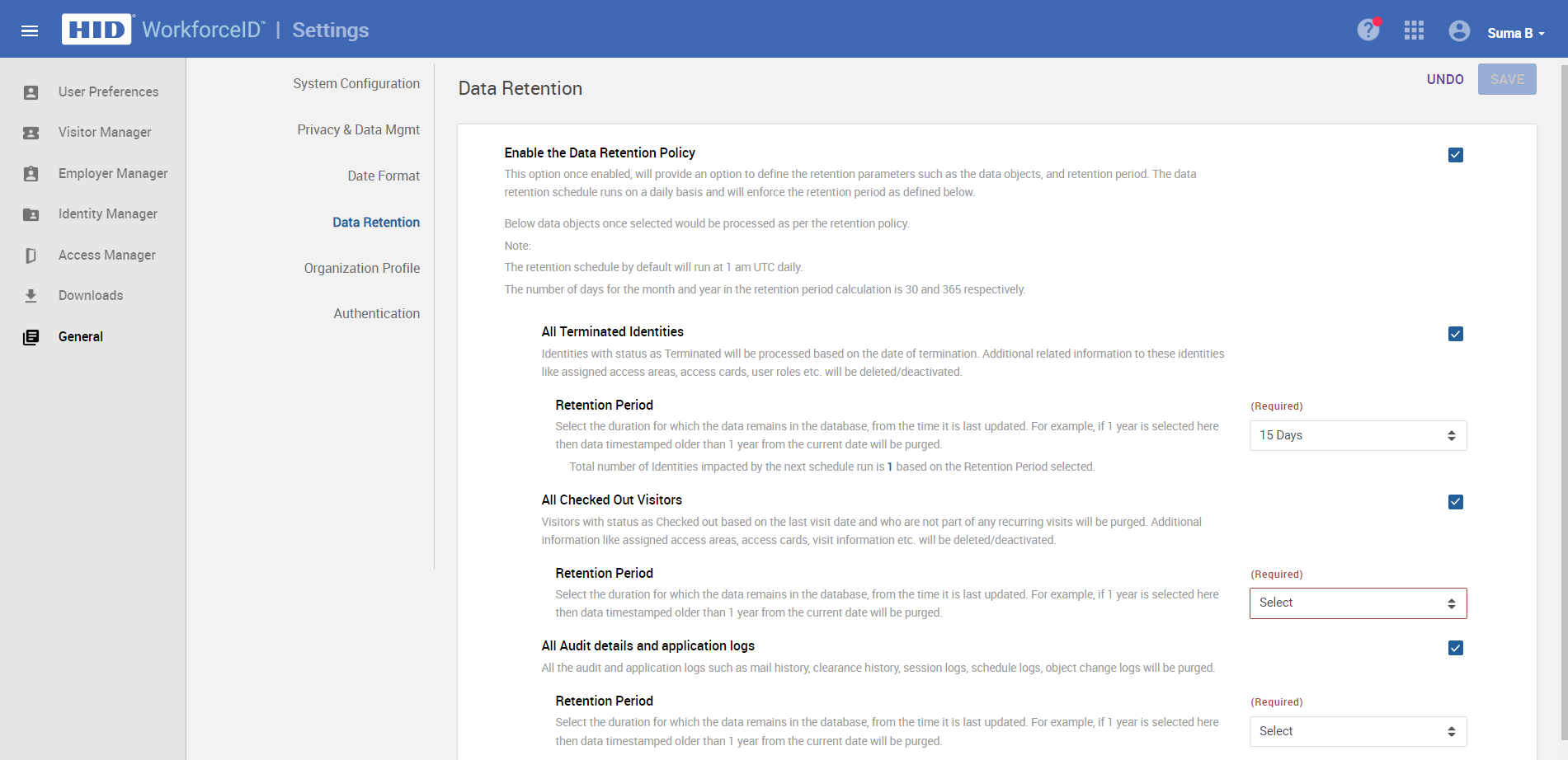Open the help question mark icon

[x=1368, y=30]
